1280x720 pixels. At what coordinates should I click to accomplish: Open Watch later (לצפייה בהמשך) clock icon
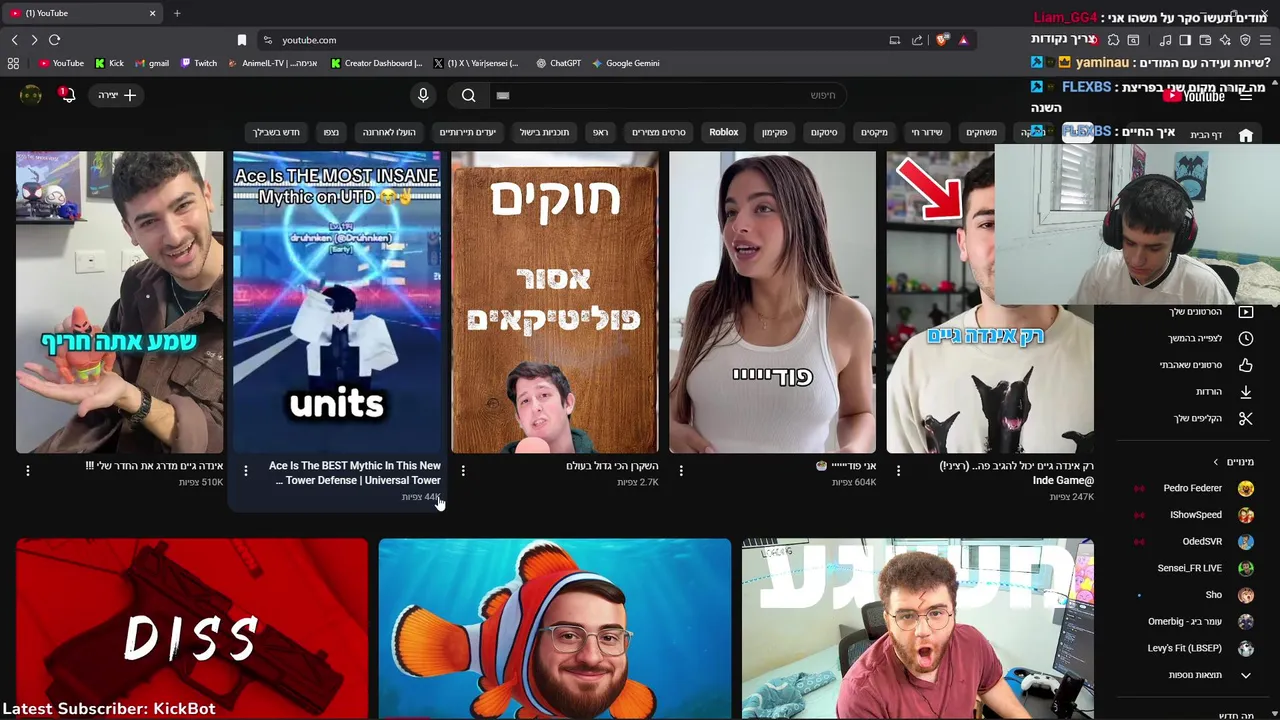[x=1246, y=338]
